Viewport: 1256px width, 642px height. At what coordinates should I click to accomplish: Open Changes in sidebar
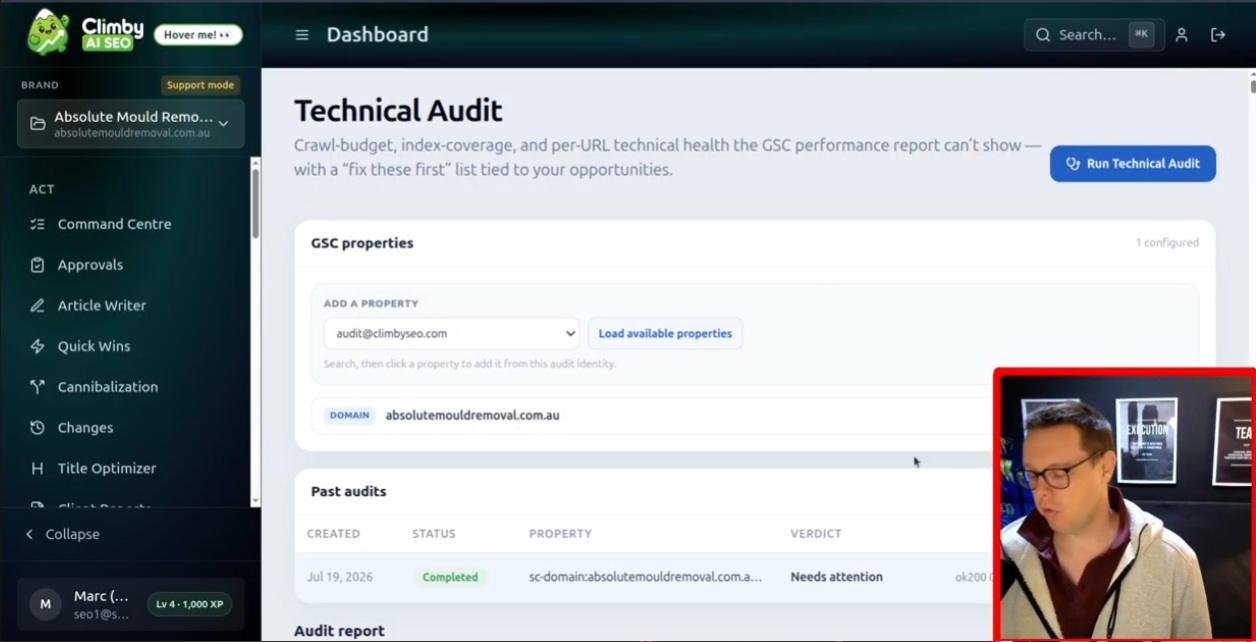(x=85, y=428)
